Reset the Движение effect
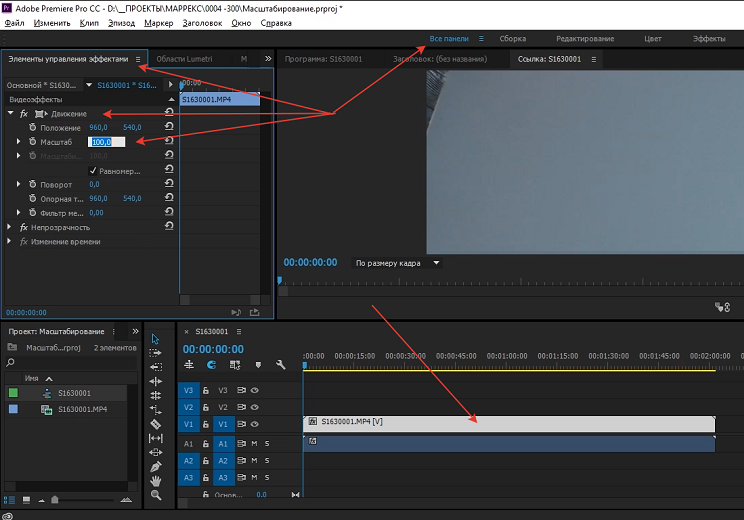 [169, 112]
